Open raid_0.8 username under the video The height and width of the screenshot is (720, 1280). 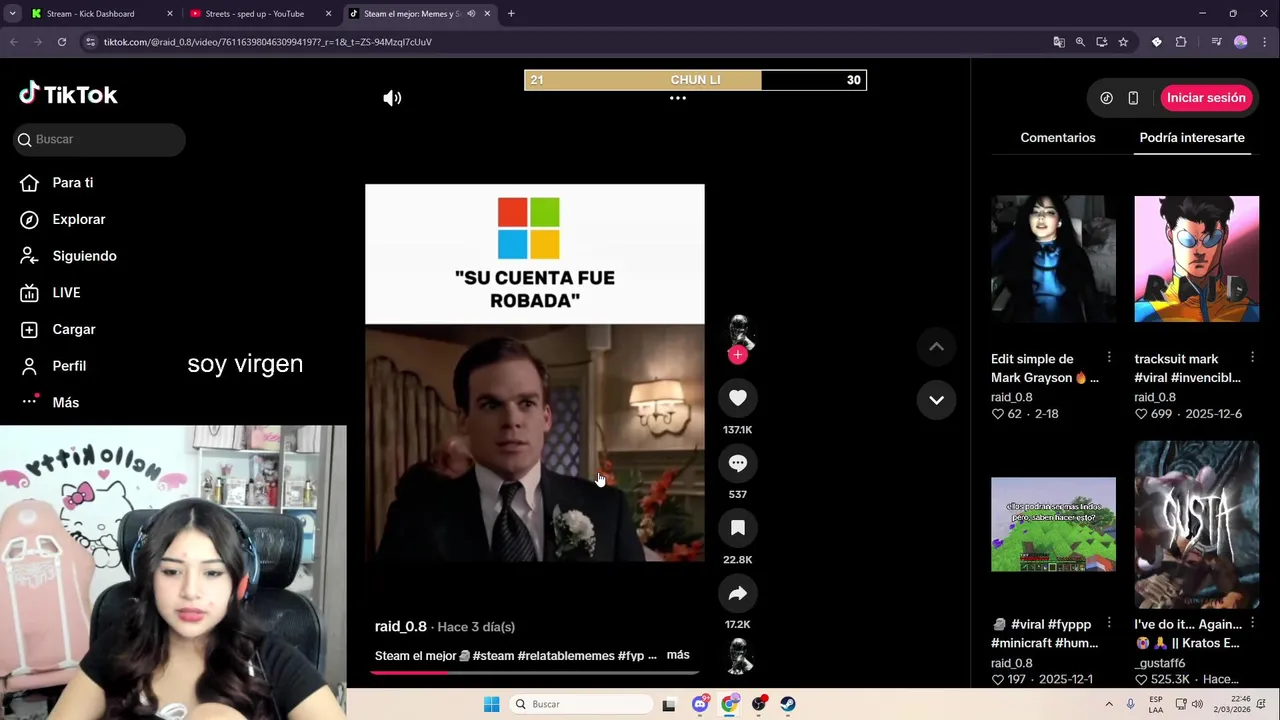(401, 626)
